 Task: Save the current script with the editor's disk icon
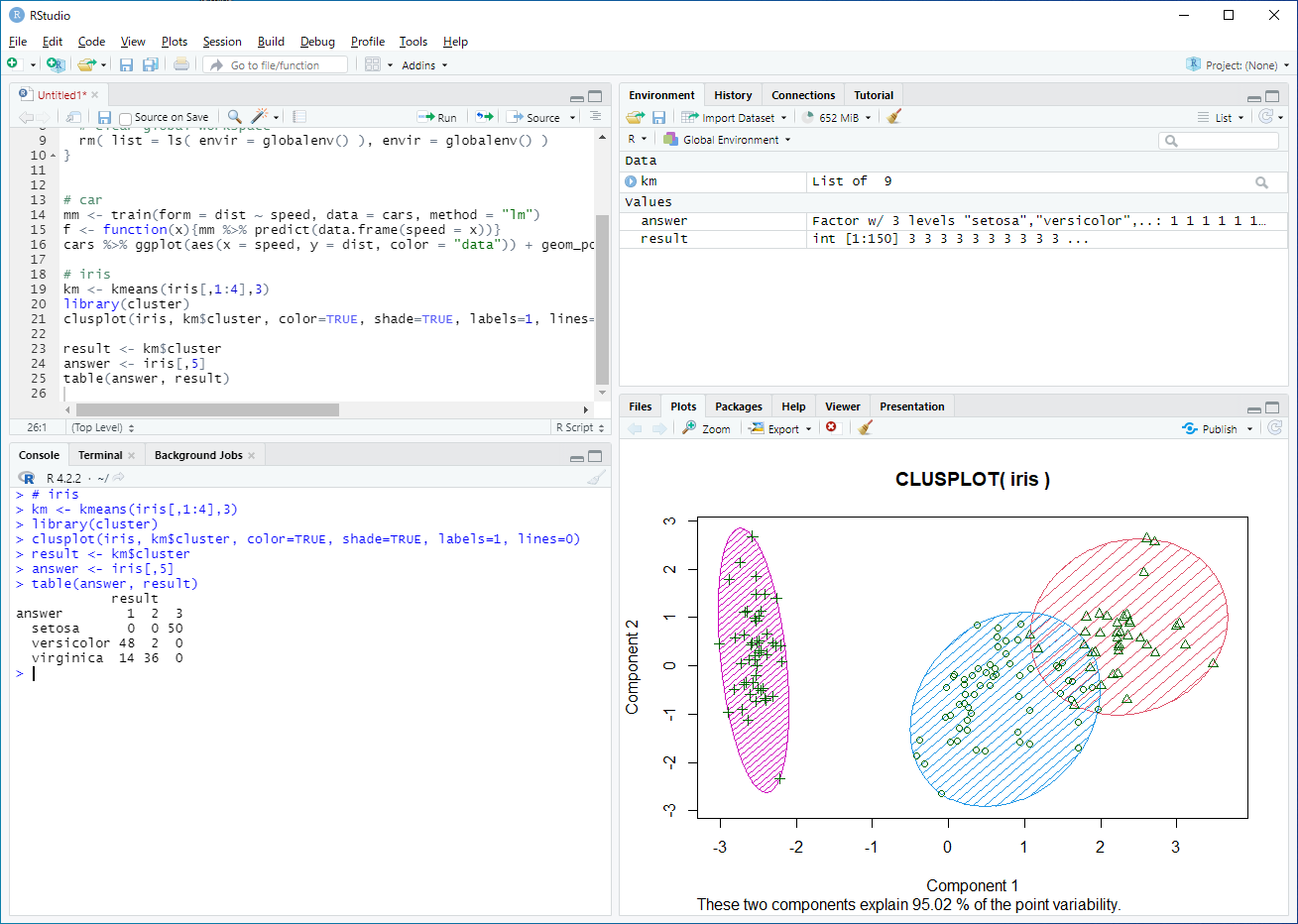point(104,117)
